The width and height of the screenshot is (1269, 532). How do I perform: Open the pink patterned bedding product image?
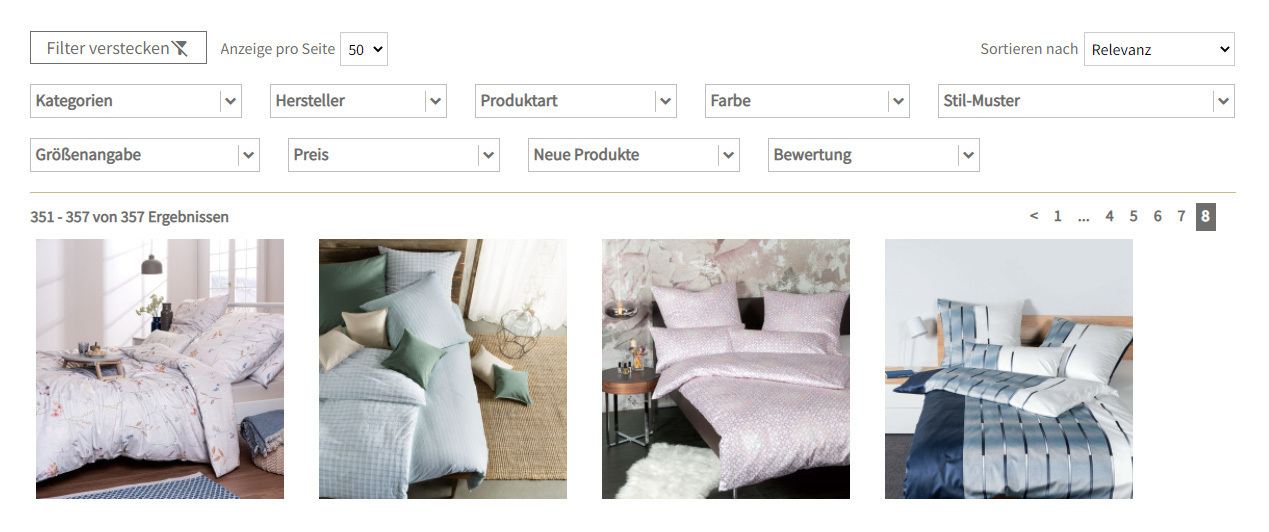[x=725, y=368]
